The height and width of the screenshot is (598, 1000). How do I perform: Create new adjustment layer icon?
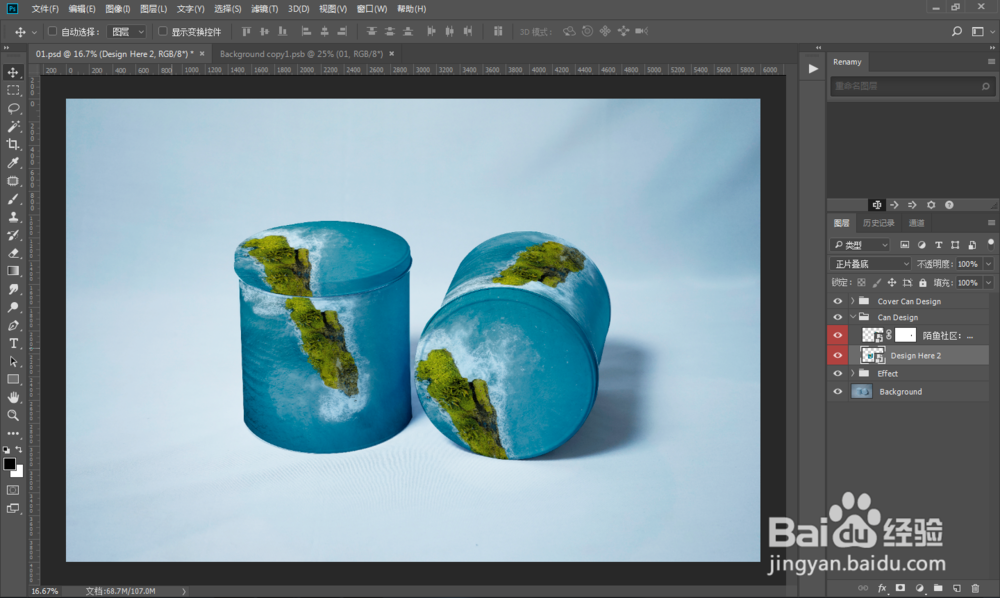click(919, 588)
